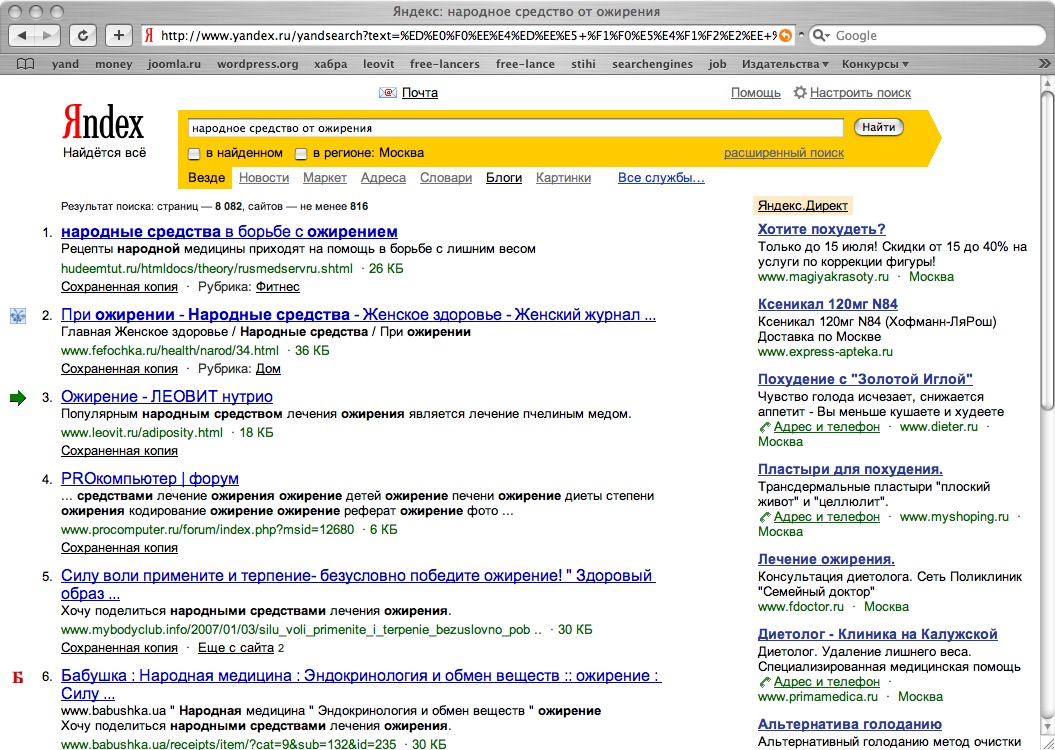The image size is (1055, 750).
Task: Click the phone icon in dieter.ru ad
Action: click(x=764, y=427)
